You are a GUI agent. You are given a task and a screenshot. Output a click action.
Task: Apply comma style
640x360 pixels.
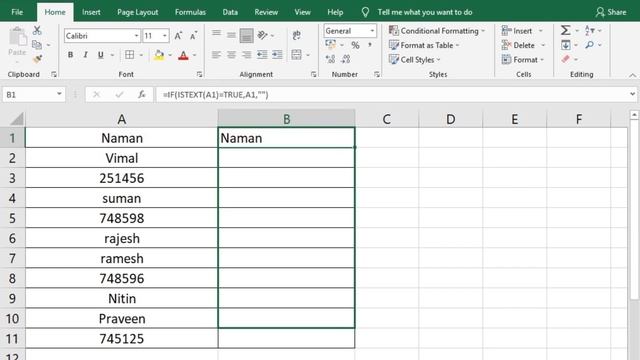click(x=370, y=45)
